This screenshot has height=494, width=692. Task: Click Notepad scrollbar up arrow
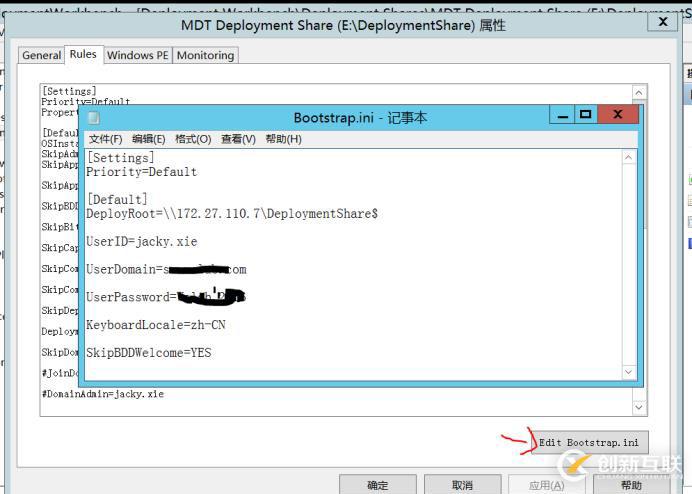pyautogui.click(x=628, y=158)
